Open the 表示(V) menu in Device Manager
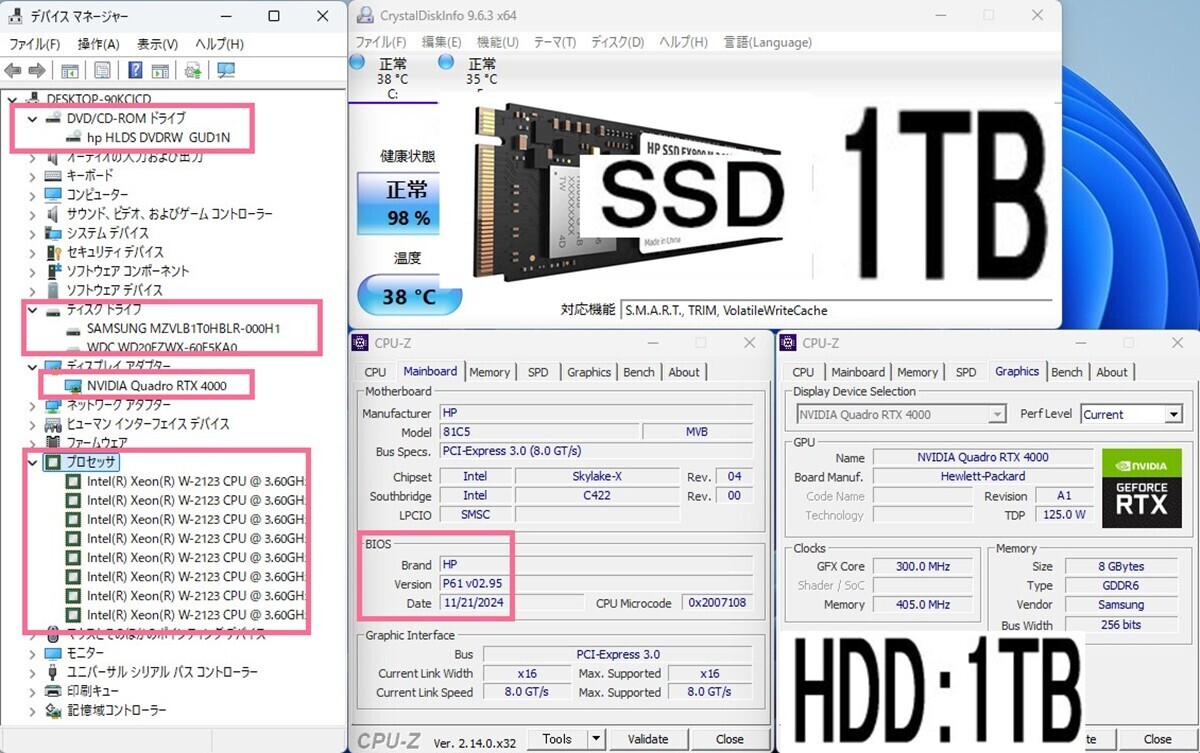Viewport: 1200px width, 753px height. (x=157, y=44)
